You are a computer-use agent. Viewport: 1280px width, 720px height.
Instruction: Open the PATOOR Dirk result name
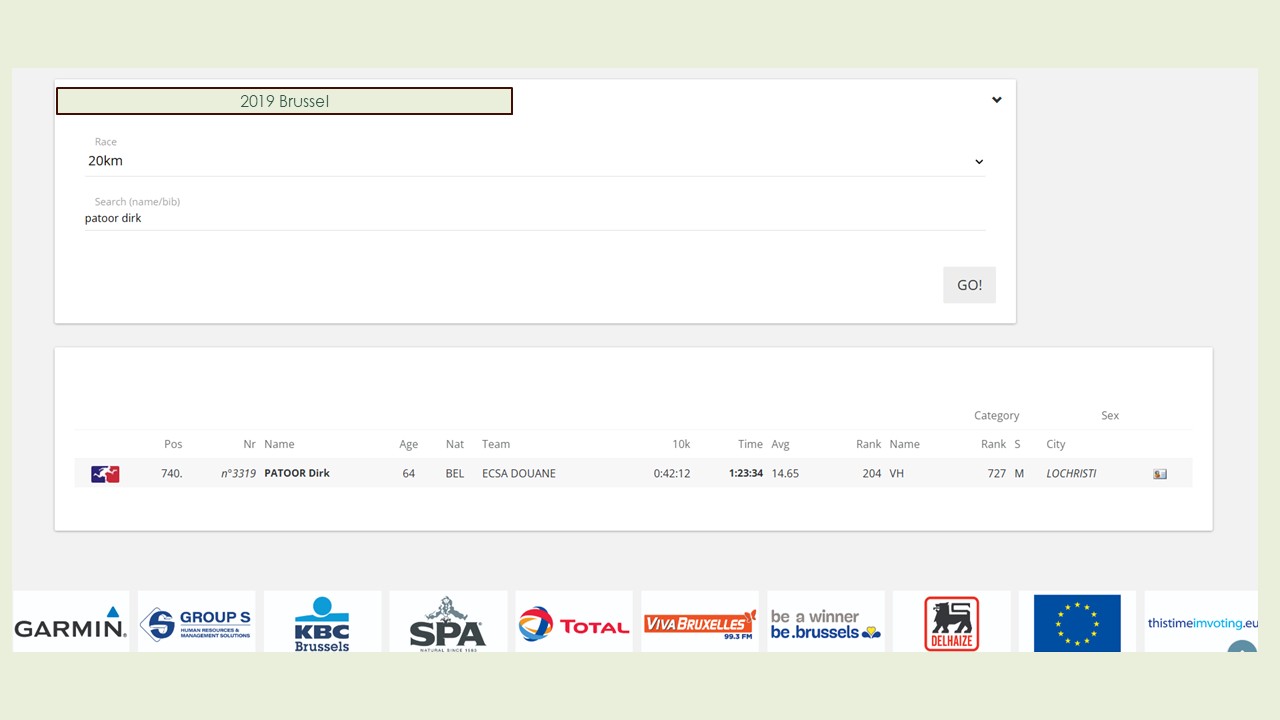click(297, 473)
